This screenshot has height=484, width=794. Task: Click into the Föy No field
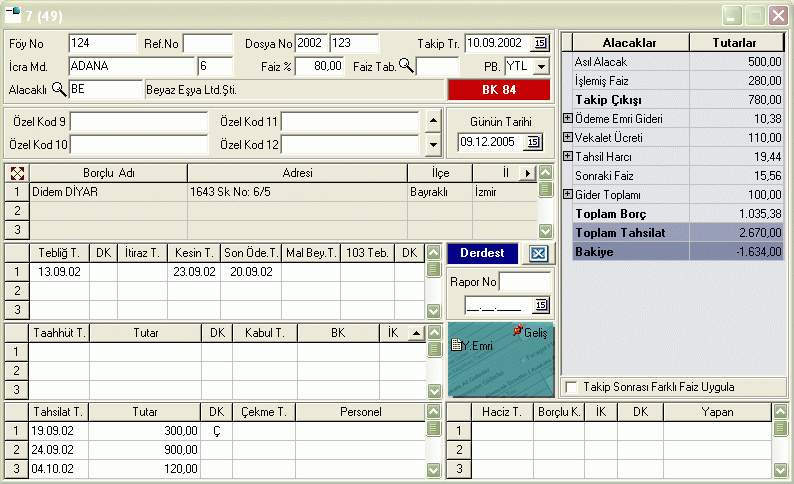coord(102,44)
